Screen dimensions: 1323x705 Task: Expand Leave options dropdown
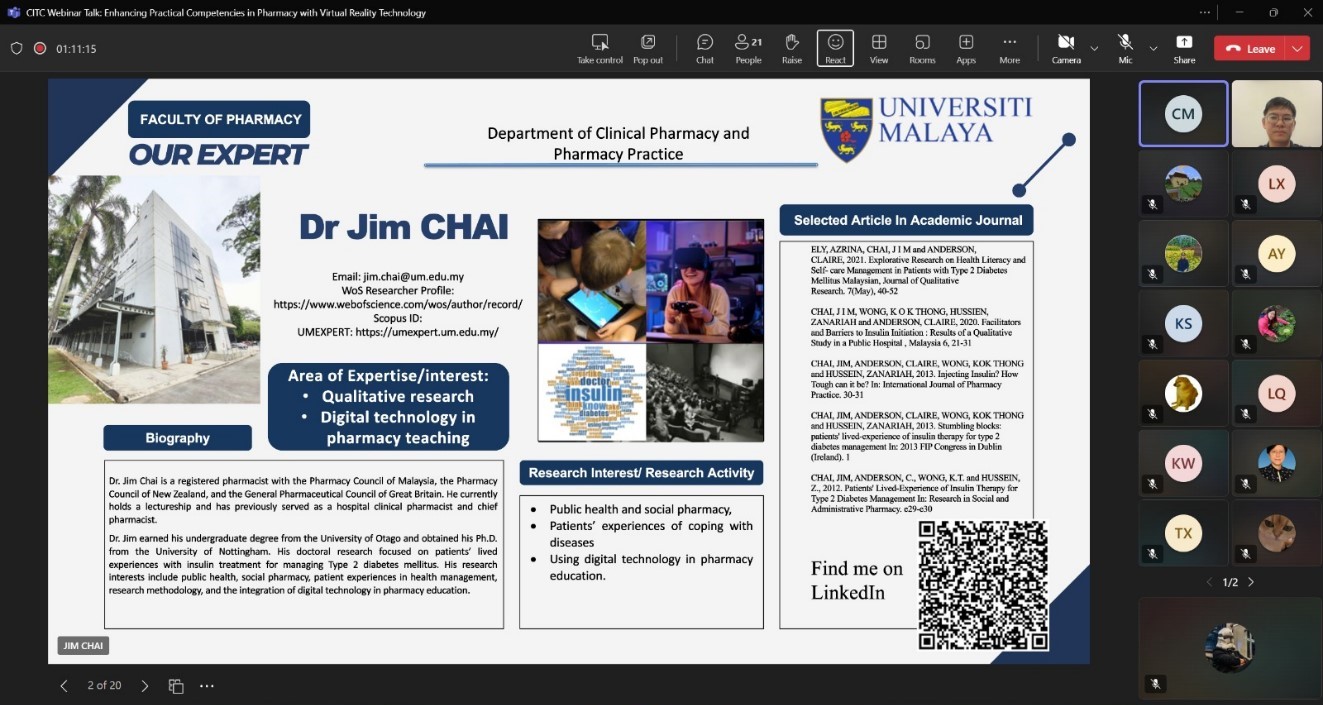pos(1298,48)
